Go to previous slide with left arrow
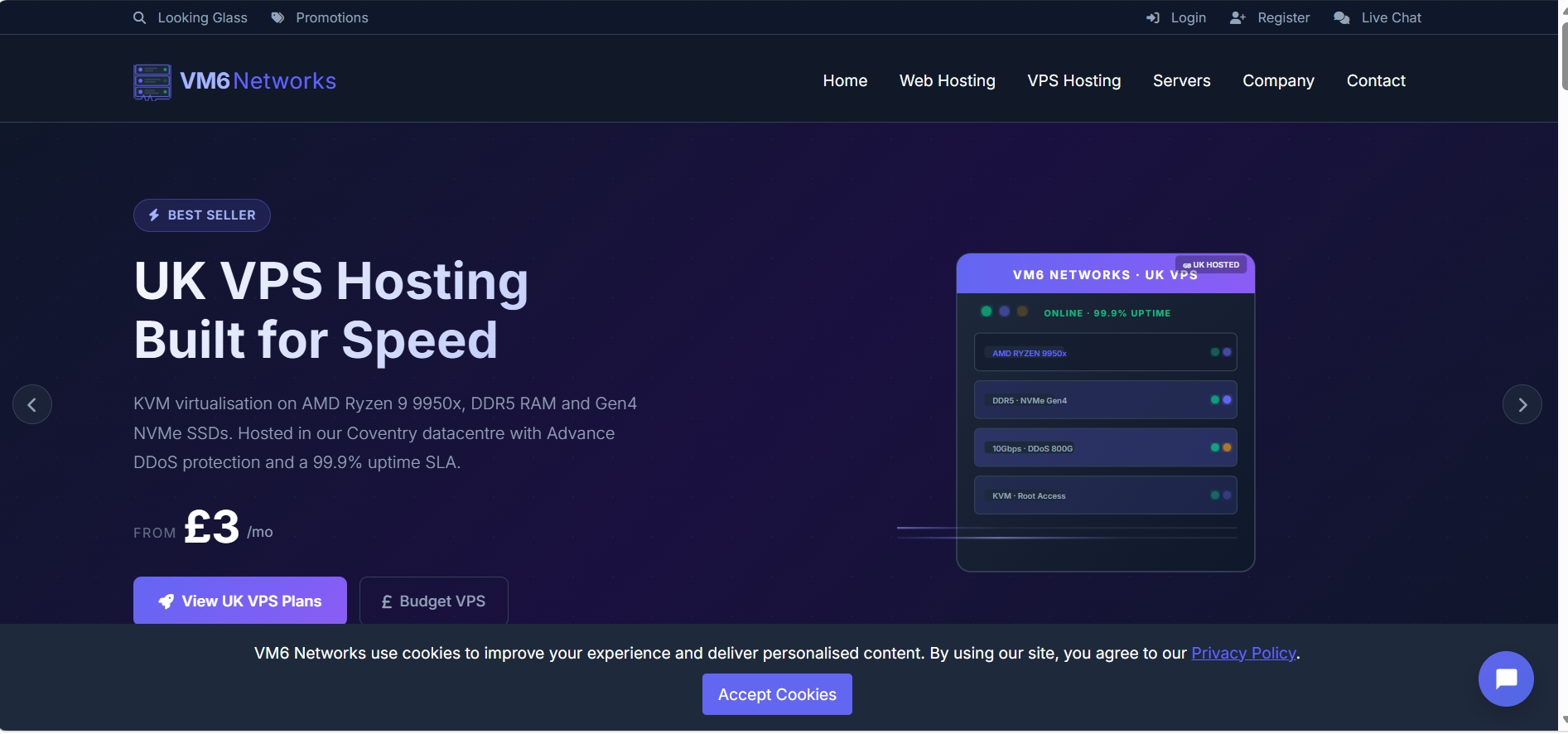The width and height of the screenshot is (1568, 734). tap(32, 405)
